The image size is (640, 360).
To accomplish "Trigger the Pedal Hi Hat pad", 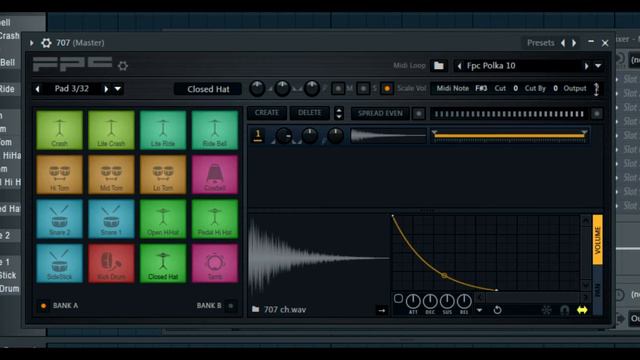I will 215,219.
